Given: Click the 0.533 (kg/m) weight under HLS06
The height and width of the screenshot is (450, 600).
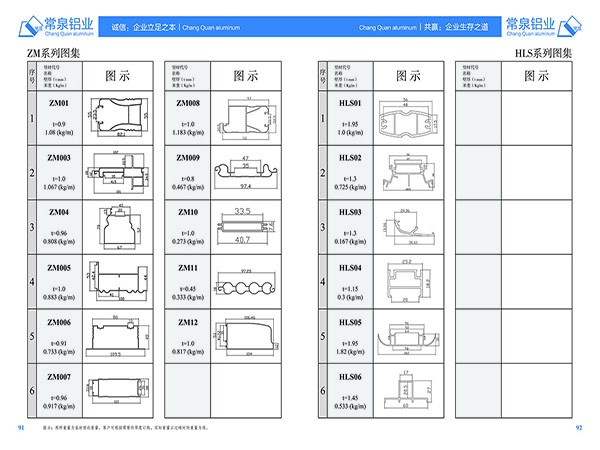Looking at the screenshot, I should click(350, 406).
